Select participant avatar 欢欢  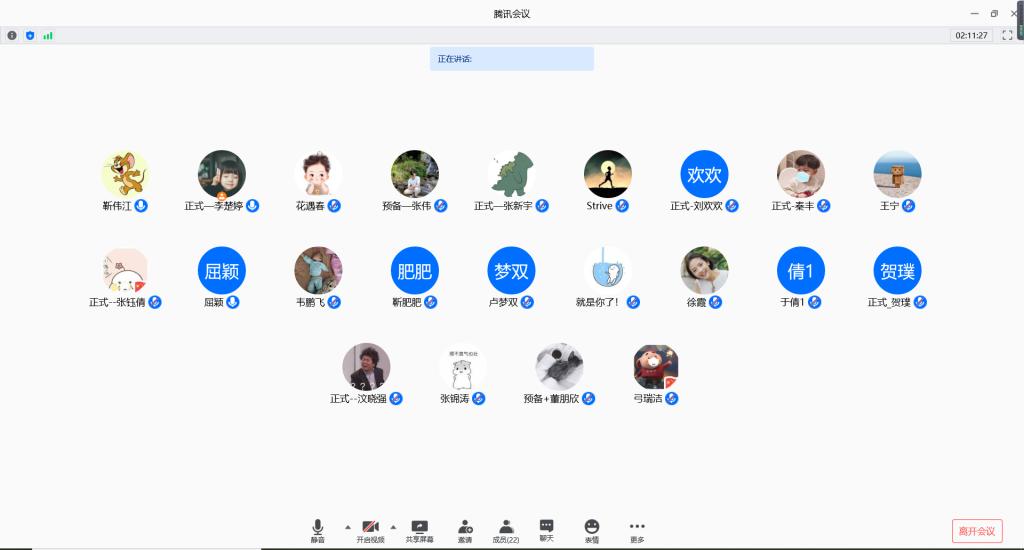(704, 174)
